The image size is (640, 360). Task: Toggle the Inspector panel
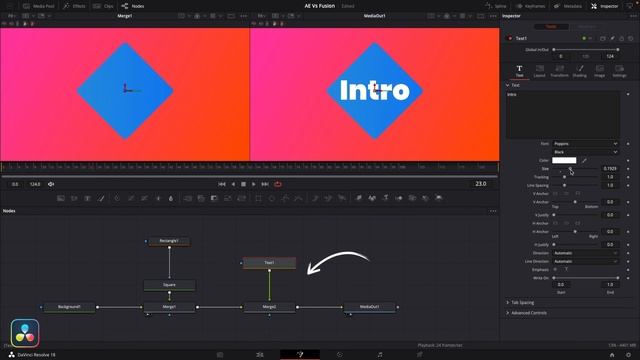(604, 6)
